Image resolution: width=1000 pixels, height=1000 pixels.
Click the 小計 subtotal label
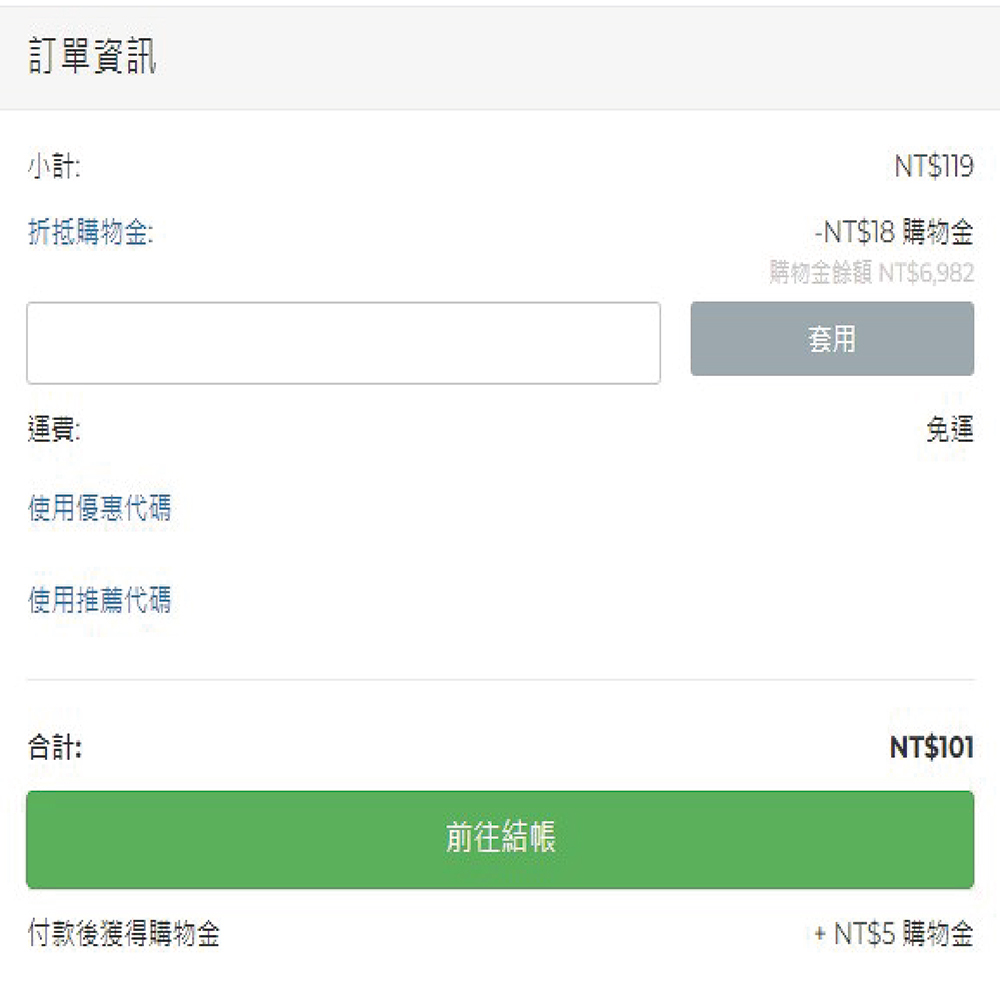coord(54,167)
